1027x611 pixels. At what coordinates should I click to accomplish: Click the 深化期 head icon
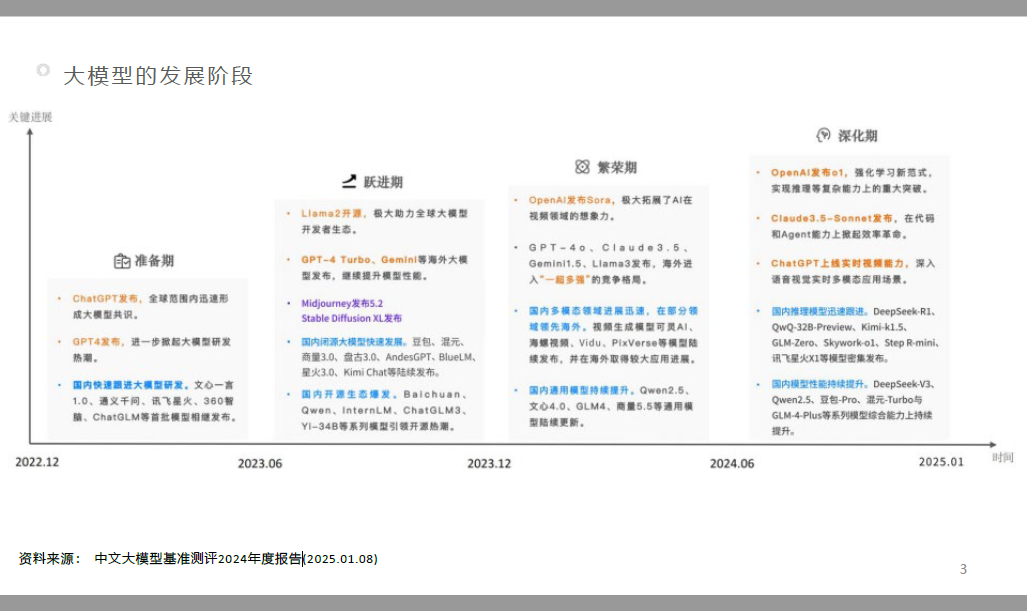click(823, 135)
